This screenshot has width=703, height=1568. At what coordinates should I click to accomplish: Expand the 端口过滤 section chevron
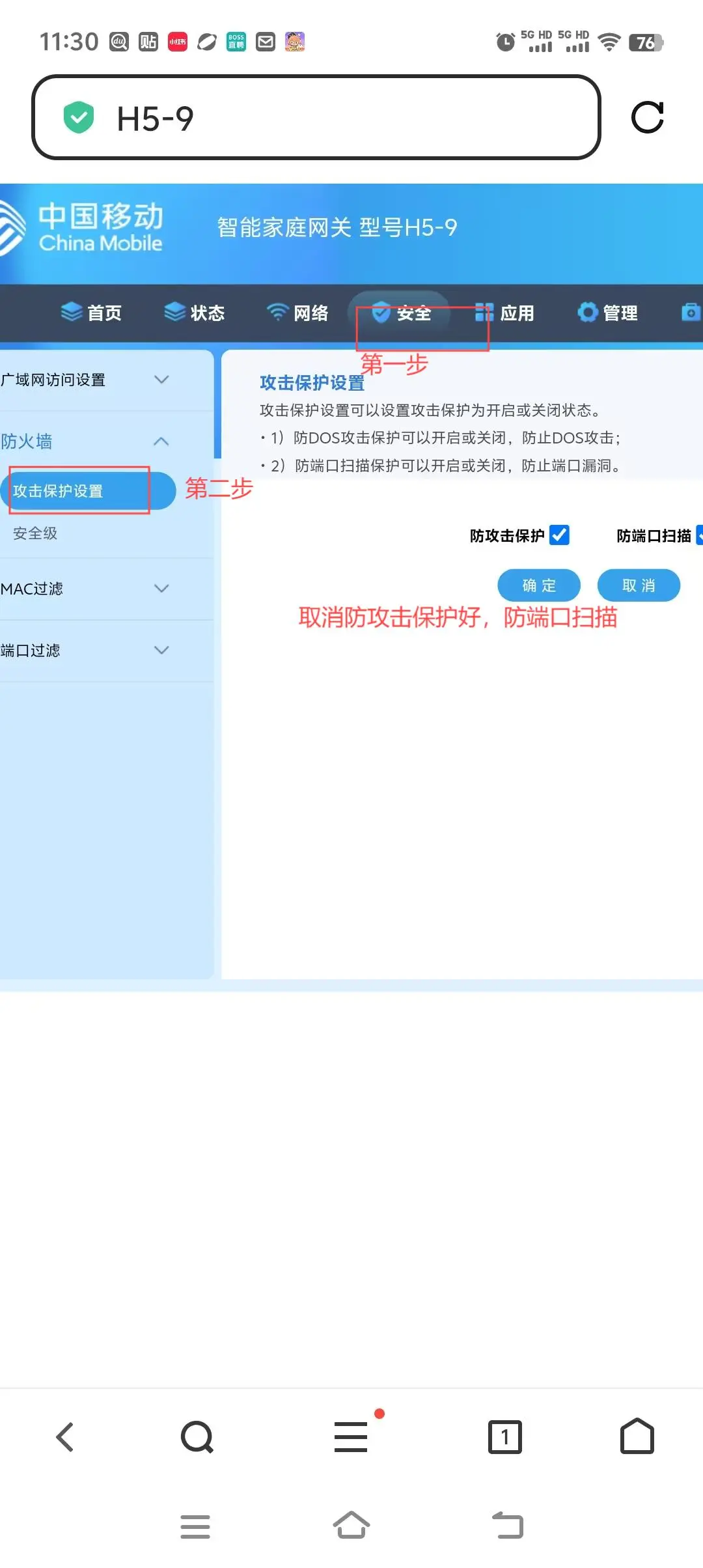161,650
